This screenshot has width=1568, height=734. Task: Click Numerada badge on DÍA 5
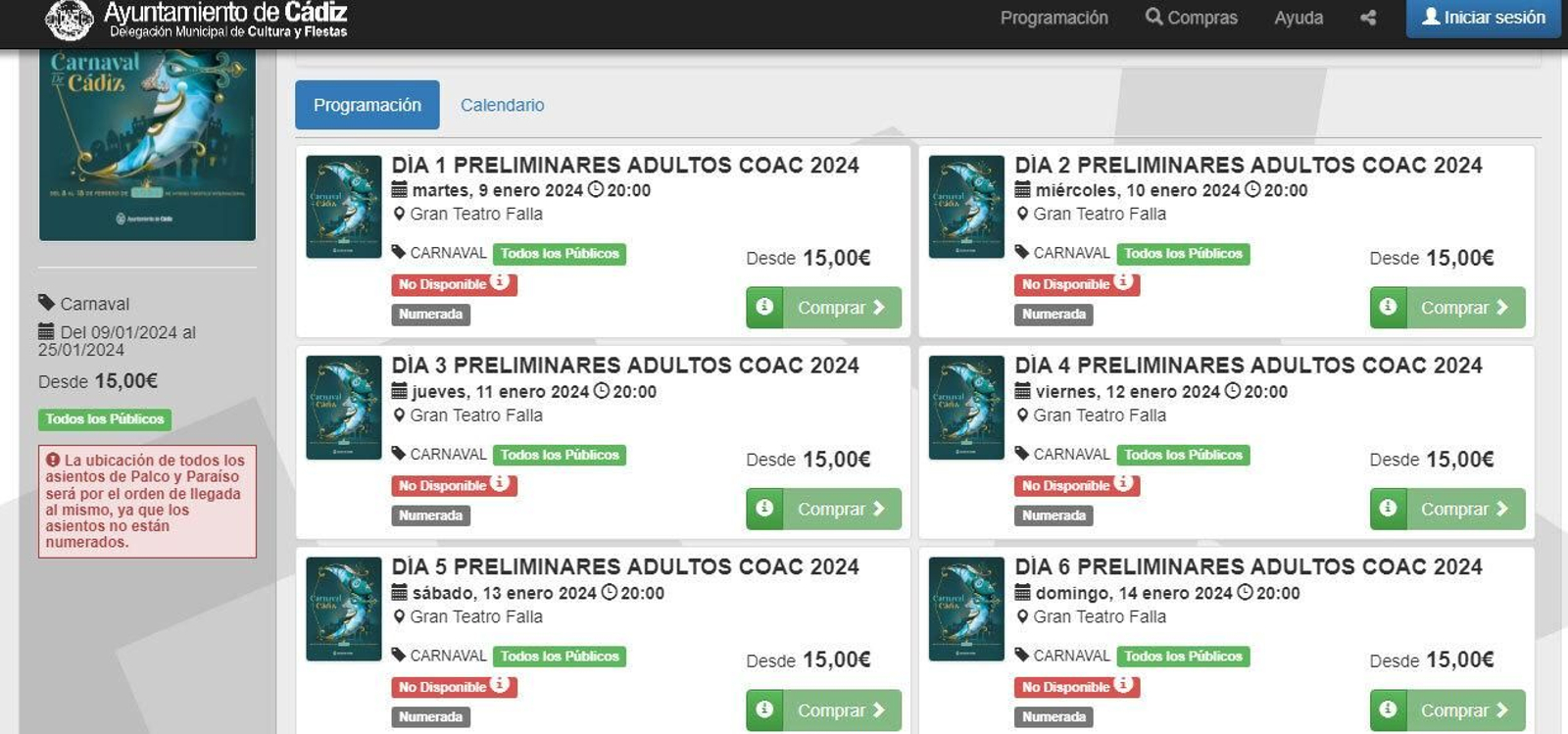coord(431,717)
